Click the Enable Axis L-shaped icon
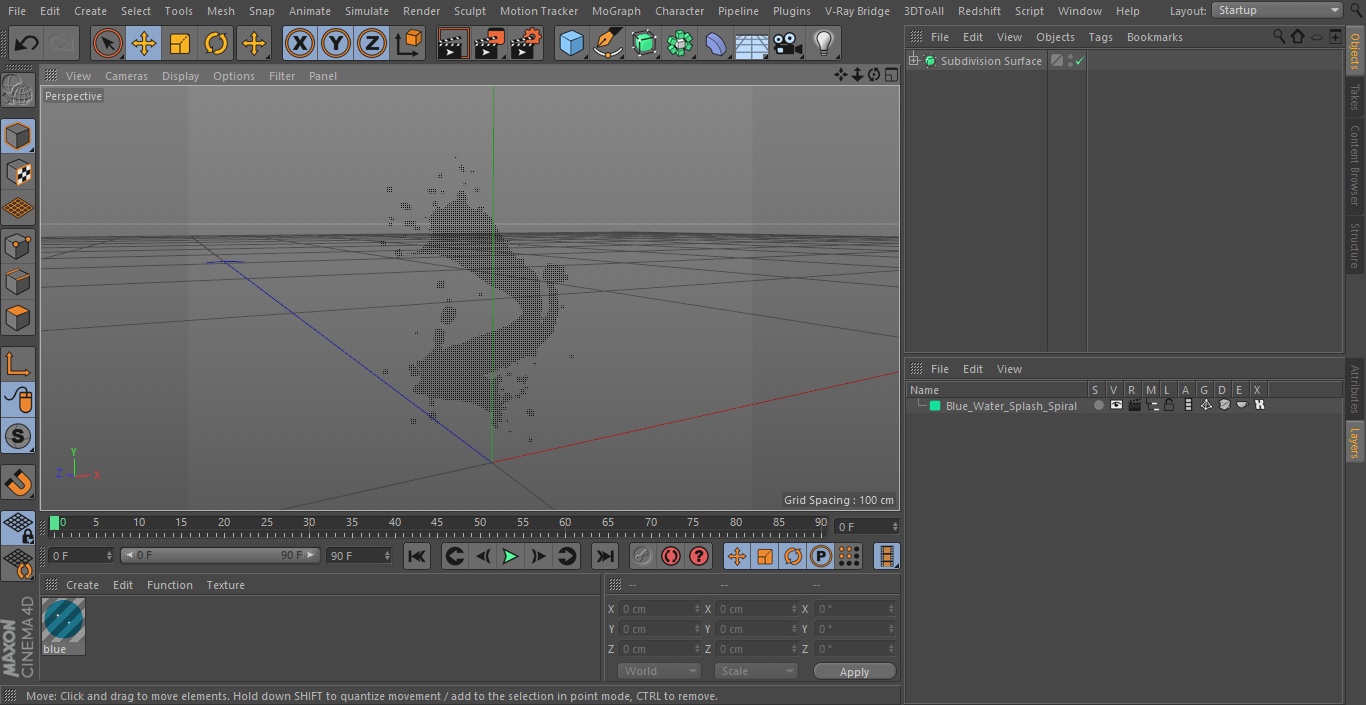The height and width of the screenshot is (705, 1366). point(18,364)
